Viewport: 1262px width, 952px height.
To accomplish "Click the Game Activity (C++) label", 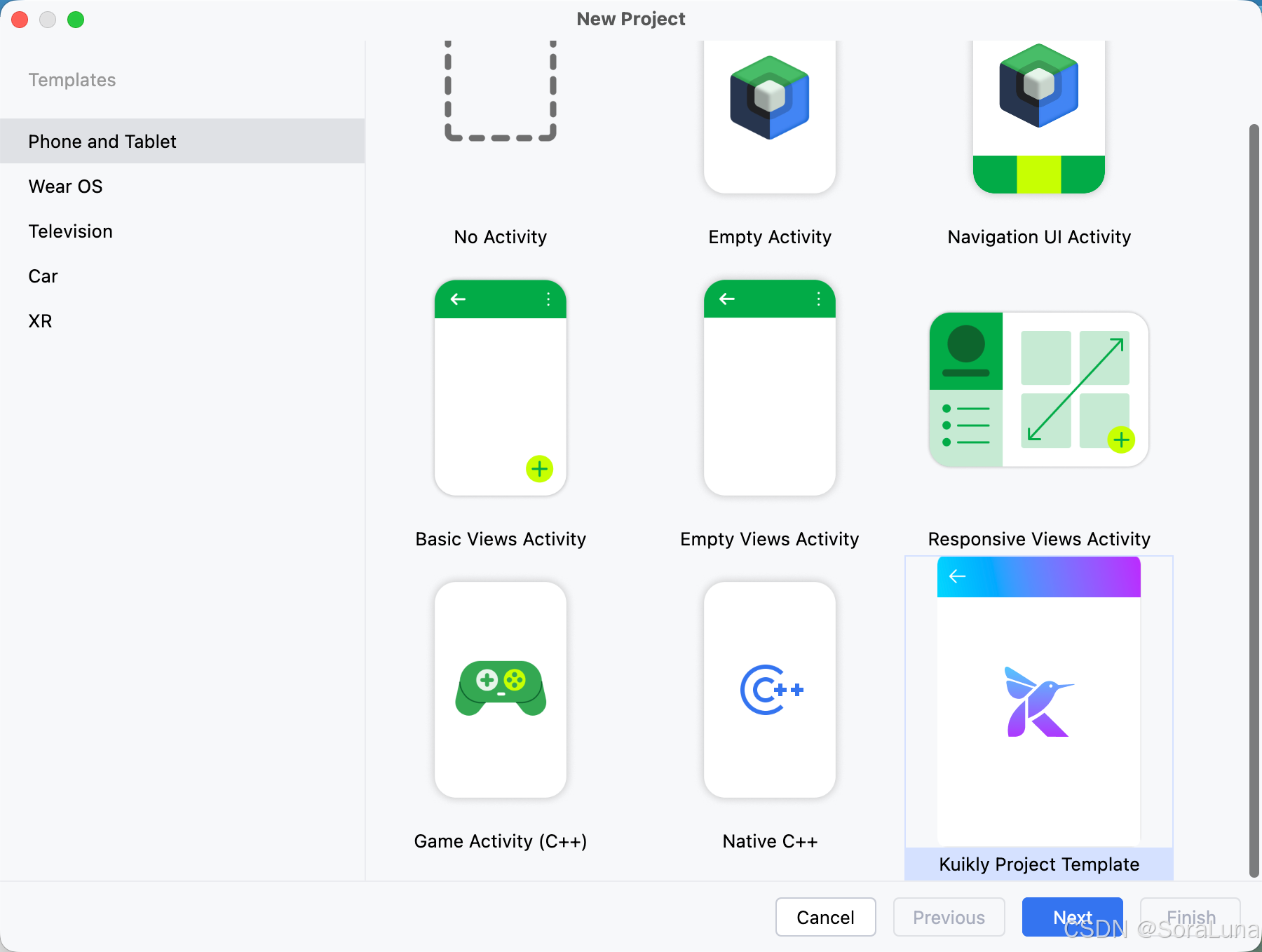I will [x=501, y=841].
